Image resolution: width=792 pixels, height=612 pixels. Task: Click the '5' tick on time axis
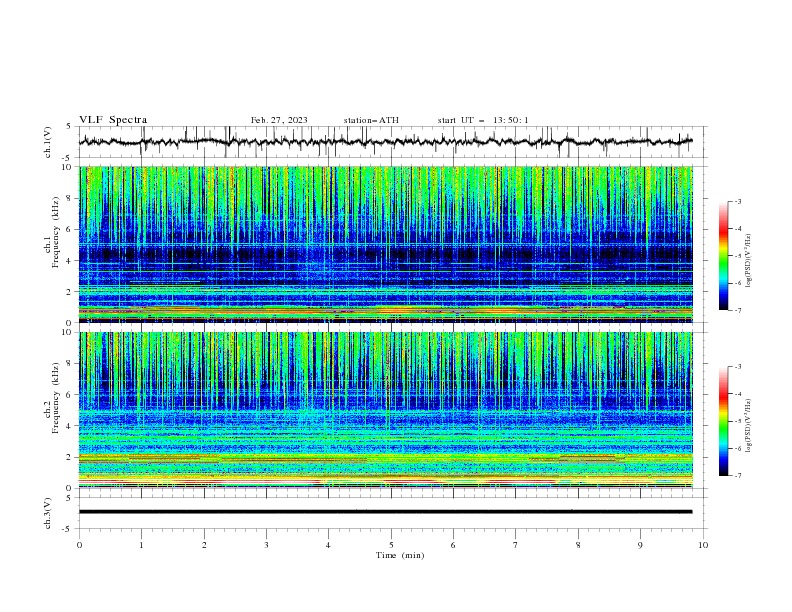(391, 545)
